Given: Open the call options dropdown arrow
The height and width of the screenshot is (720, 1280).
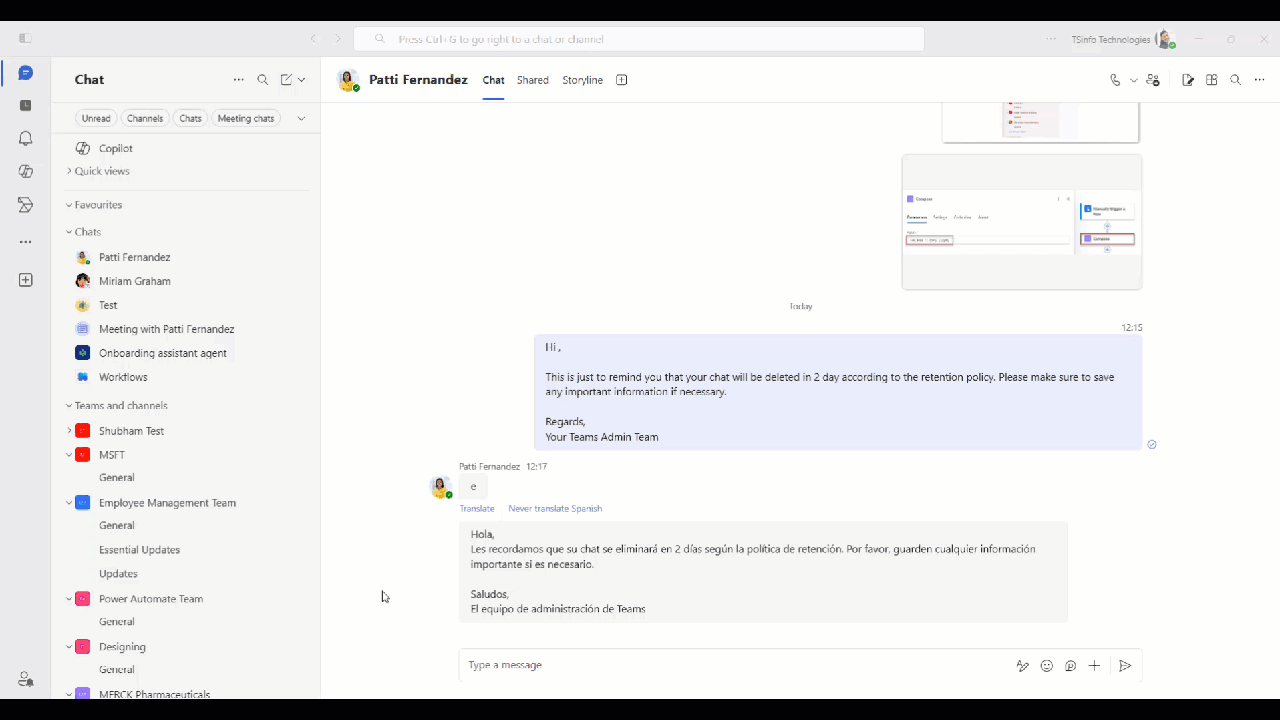Looking at the screenshot, I should pos(1133,80).
